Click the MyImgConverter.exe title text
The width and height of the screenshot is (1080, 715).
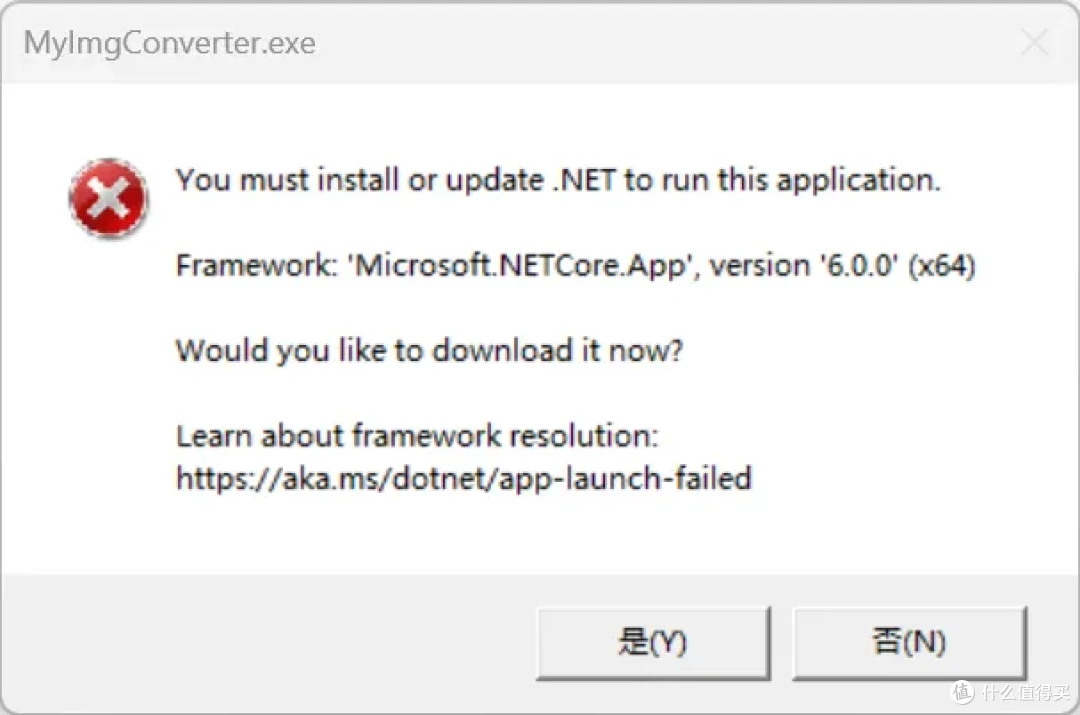pyautogui.click(x=169, y=43)
